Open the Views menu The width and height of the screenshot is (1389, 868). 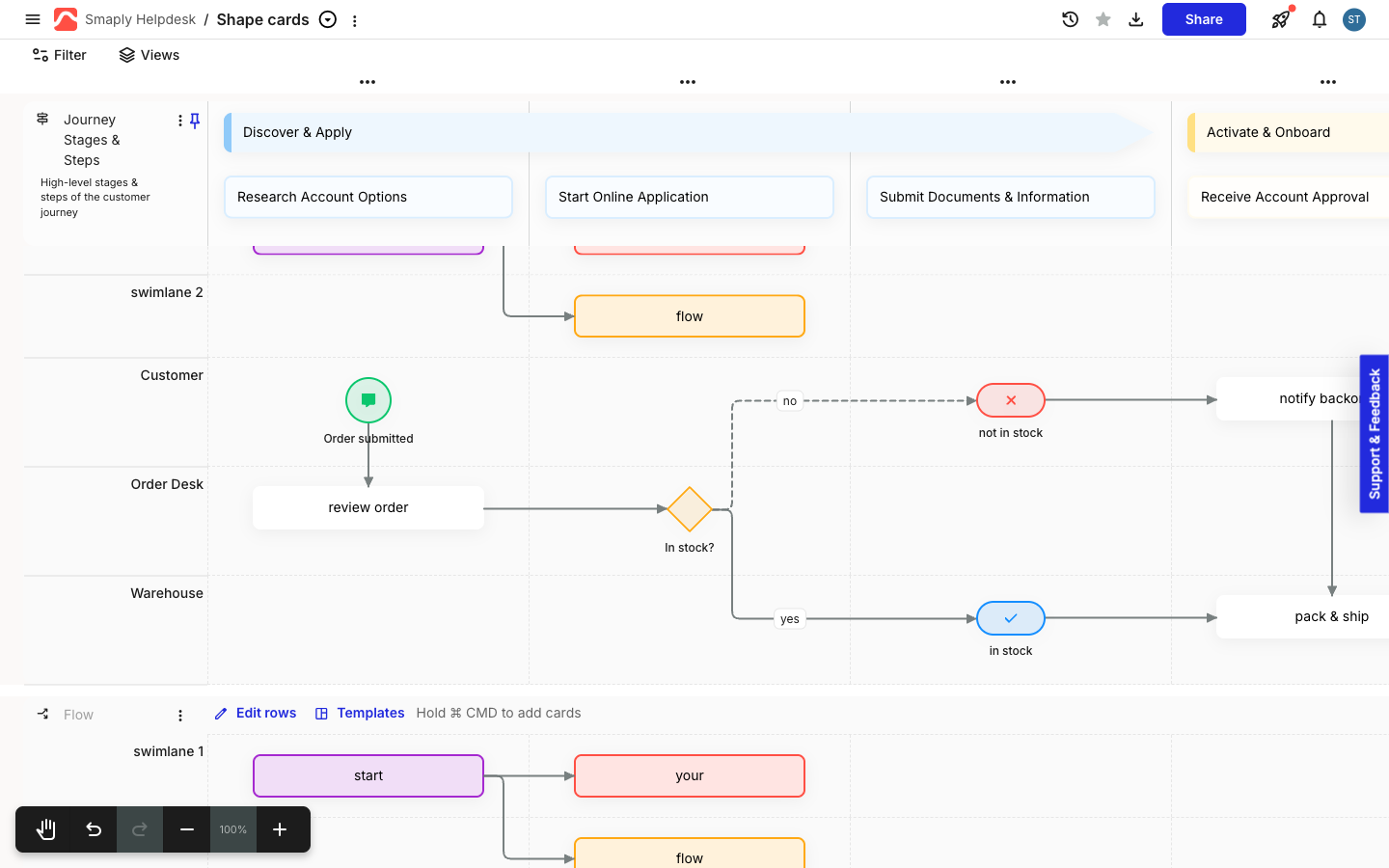tap(150, 55)
